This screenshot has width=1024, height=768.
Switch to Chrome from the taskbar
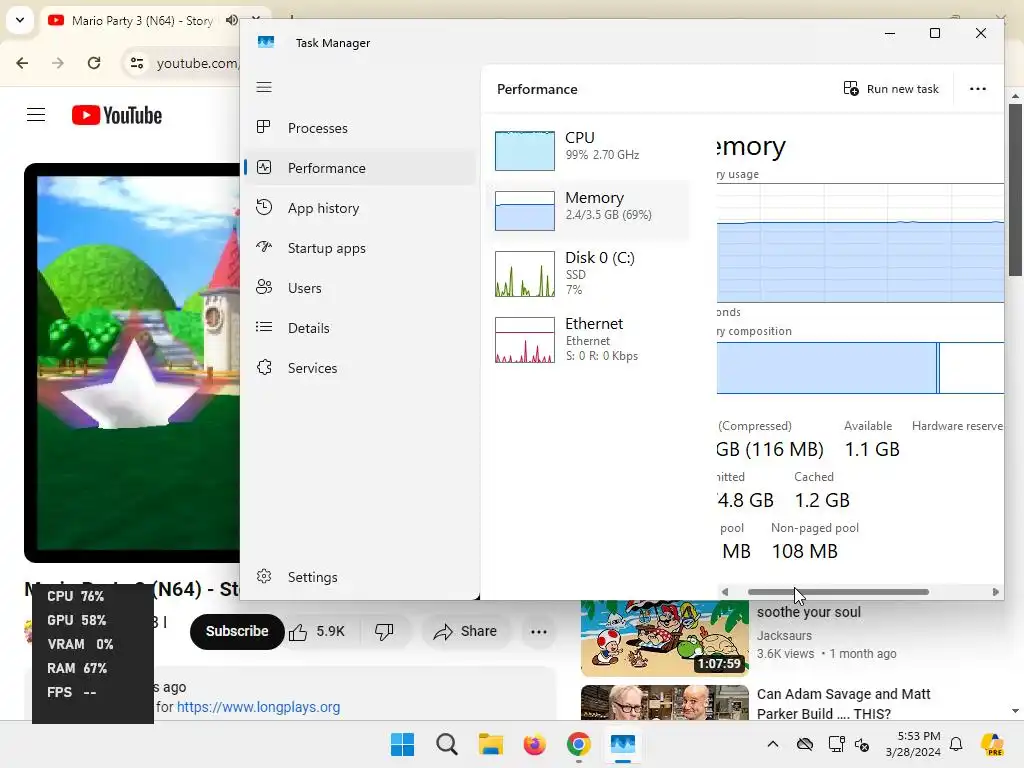[x=579, y=744]
